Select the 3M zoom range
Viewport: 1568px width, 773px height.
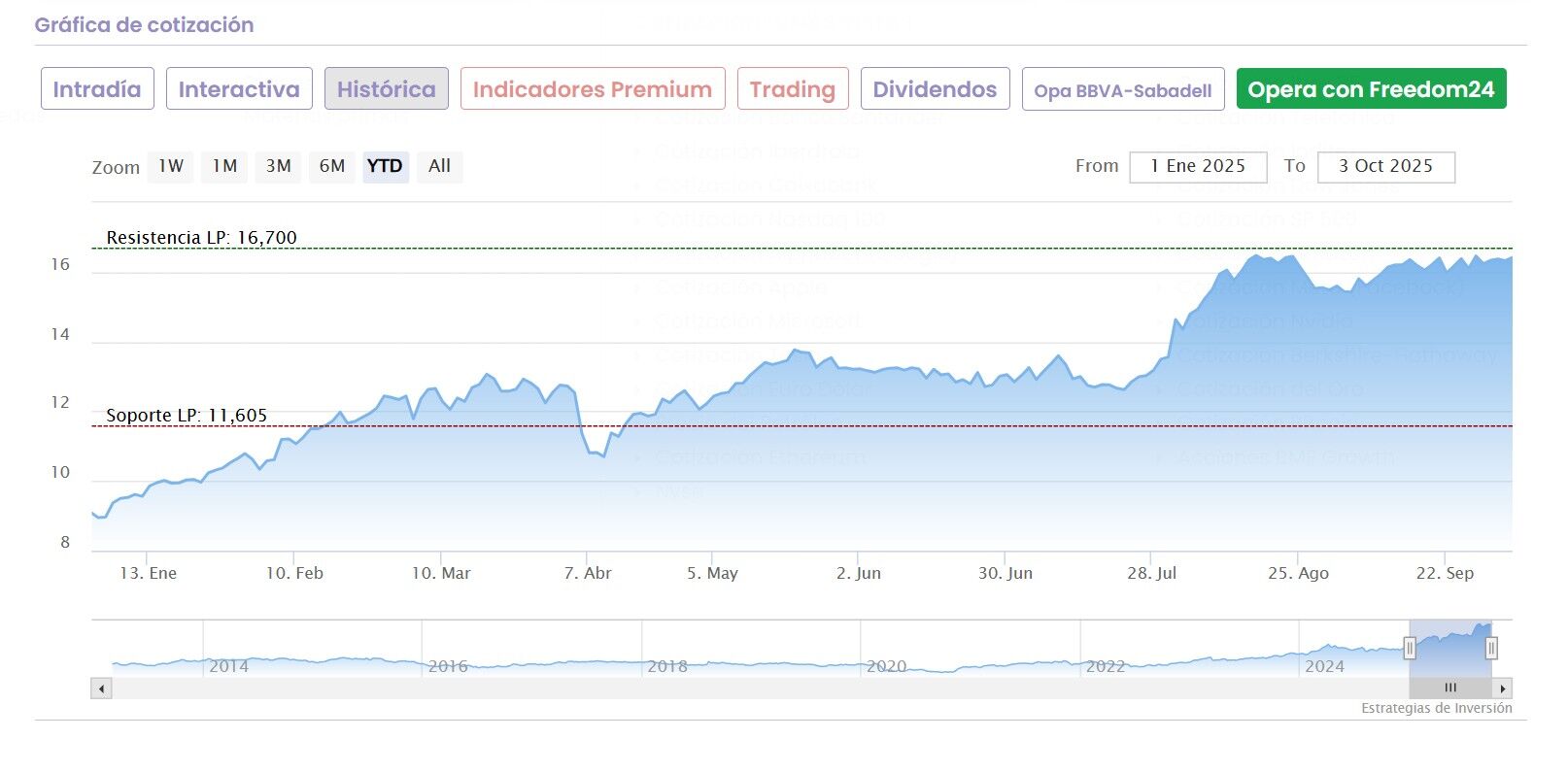point(279,166)
